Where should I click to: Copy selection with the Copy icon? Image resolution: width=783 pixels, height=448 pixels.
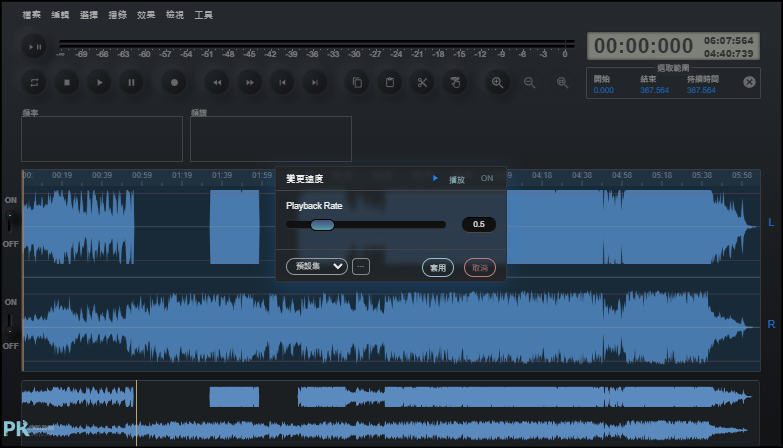point(357,82)
